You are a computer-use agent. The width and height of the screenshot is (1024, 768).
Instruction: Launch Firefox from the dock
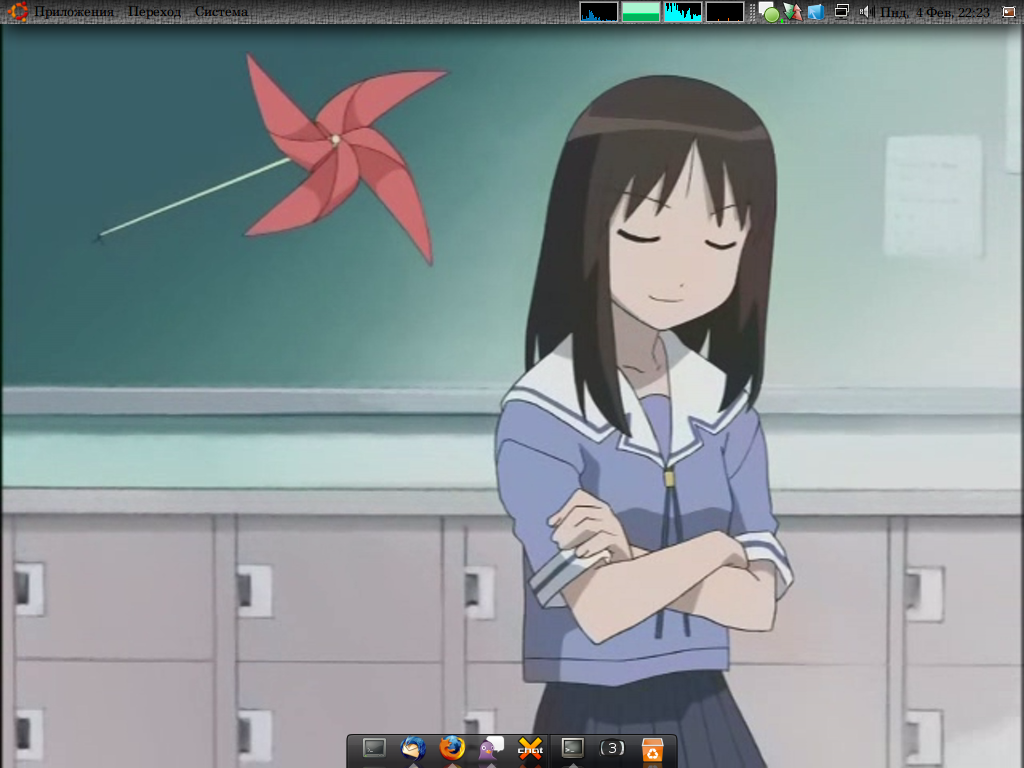click(x=452, y=748)
